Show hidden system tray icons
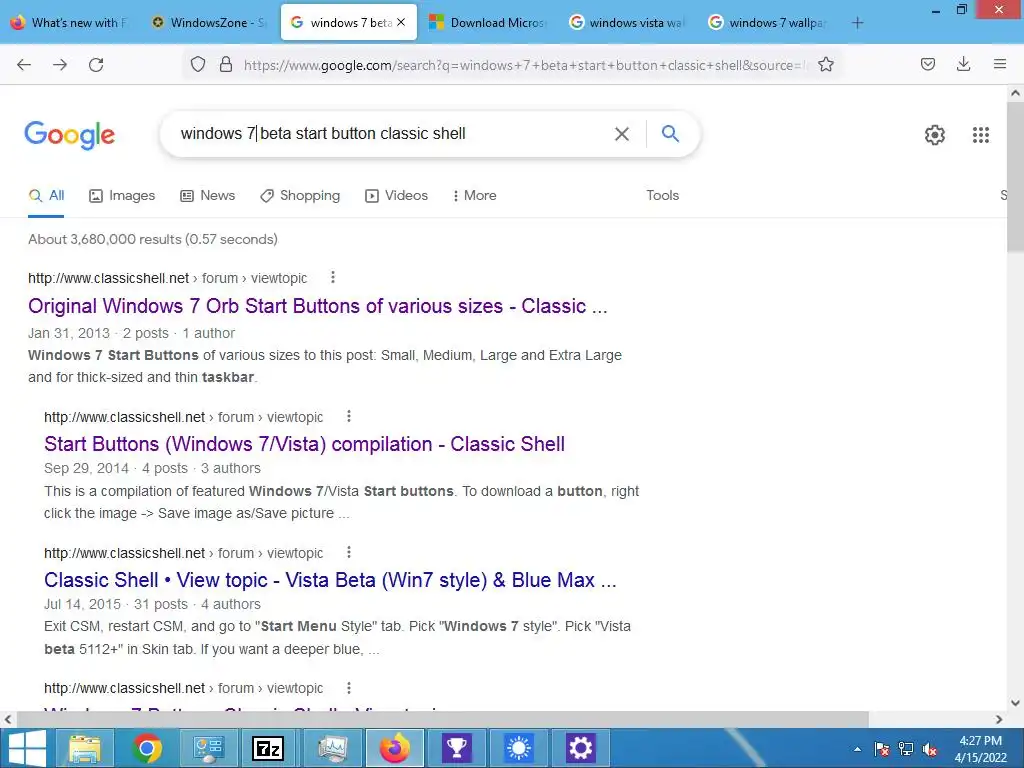 pyautogui.click(x=857, y=749)
